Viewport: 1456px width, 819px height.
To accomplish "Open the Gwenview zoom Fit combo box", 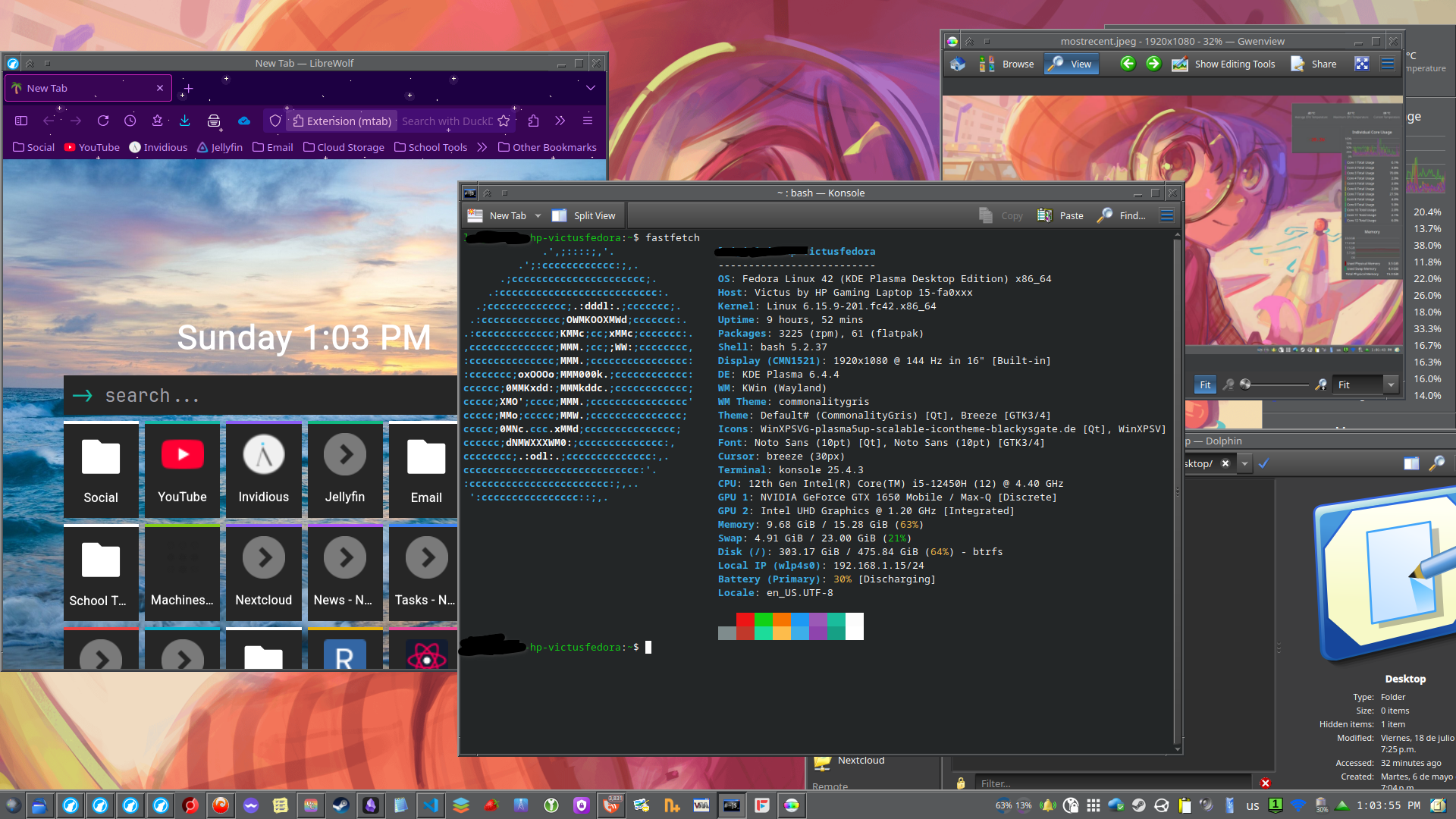I will point(1367,385).
